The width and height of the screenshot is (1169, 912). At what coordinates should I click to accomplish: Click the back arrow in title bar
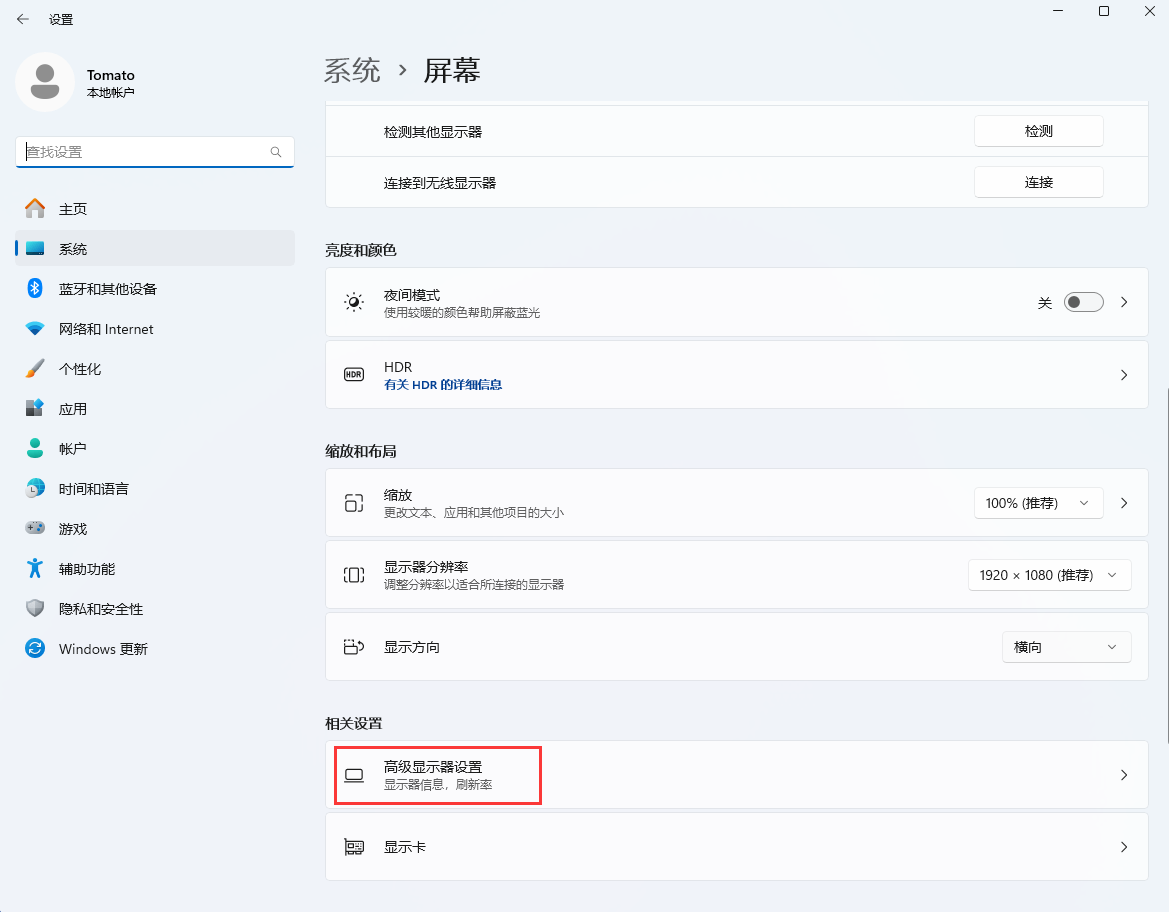[22, 19]
